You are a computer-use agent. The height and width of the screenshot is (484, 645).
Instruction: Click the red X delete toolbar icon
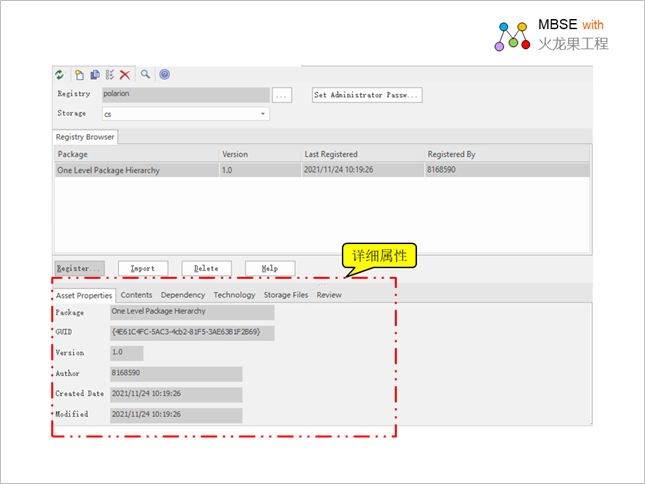click(x=125, y=74)
